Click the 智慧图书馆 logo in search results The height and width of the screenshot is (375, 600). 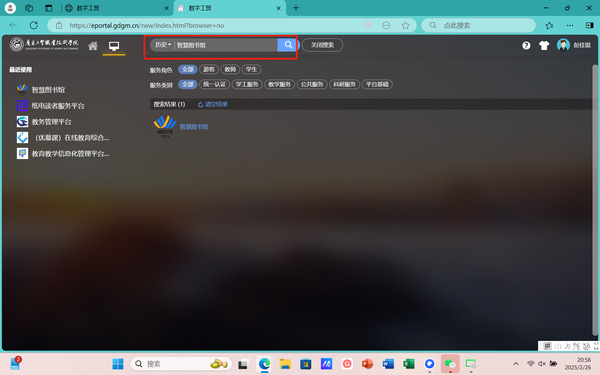click(165, 127)
